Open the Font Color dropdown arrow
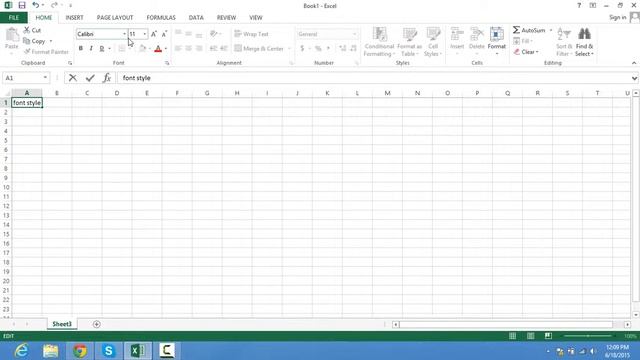The image size is (640, 360). pos(166,49)
